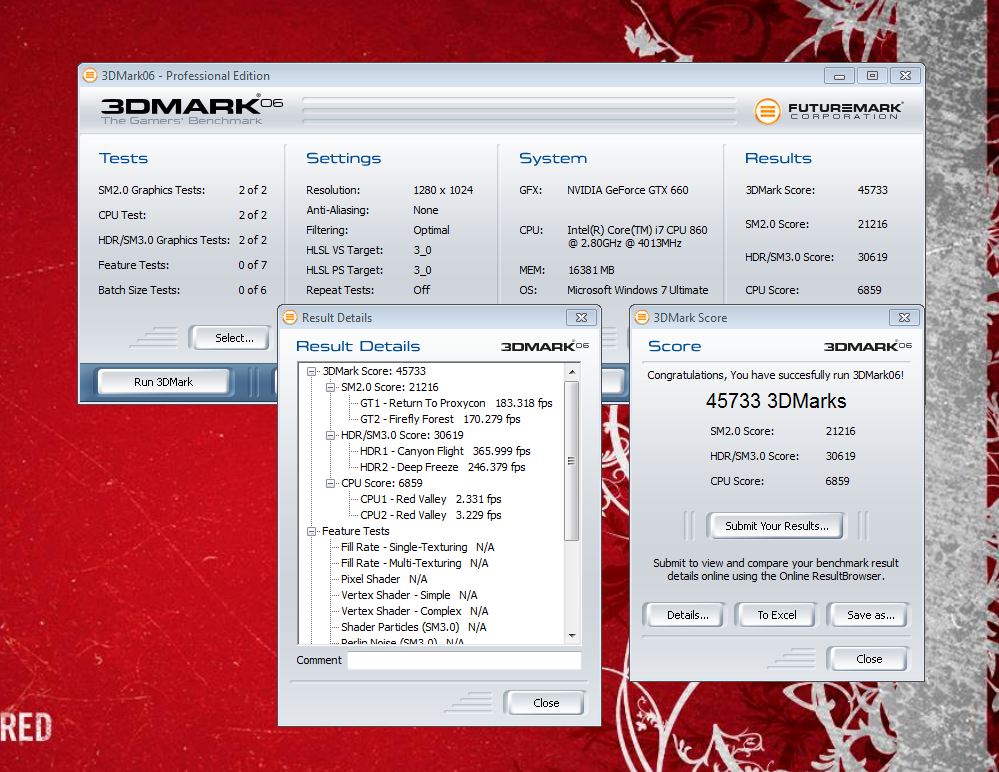Click the scroll up arrow in Result Details
This screenshot has height=772, width=999.
(x=571, y=372)
